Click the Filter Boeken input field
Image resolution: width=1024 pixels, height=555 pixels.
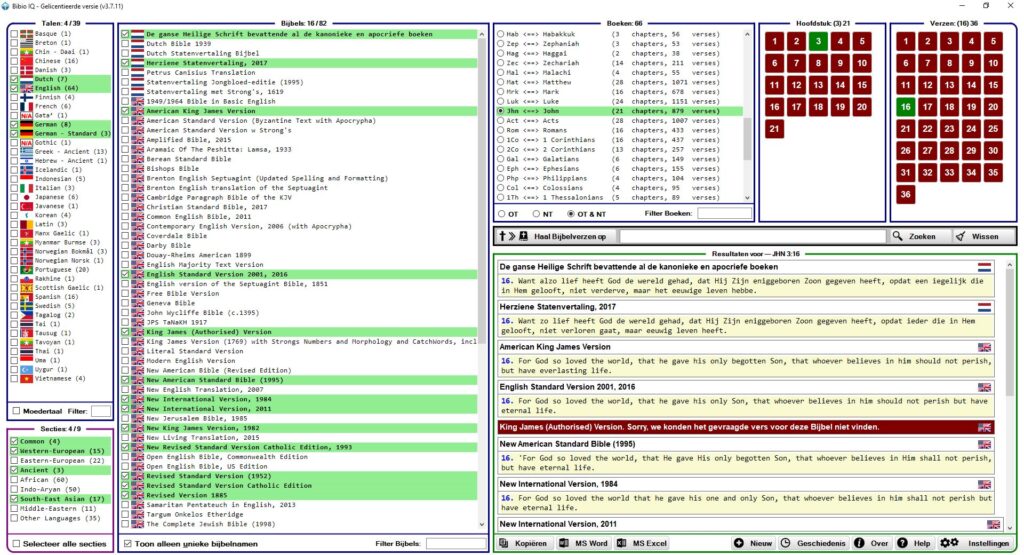(723, 214)
